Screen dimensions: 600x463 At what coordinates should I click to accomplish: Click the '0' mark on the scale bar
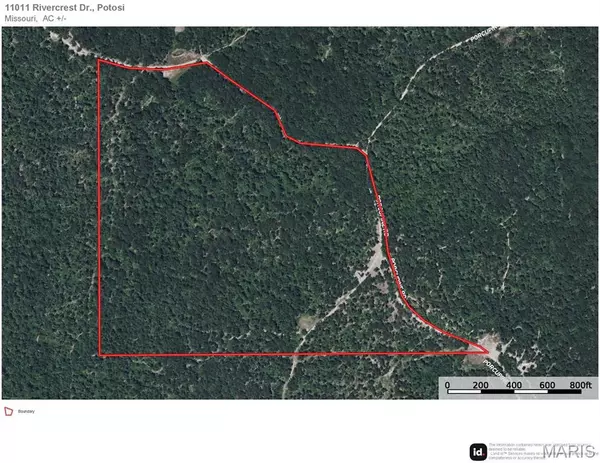(448, 385)
